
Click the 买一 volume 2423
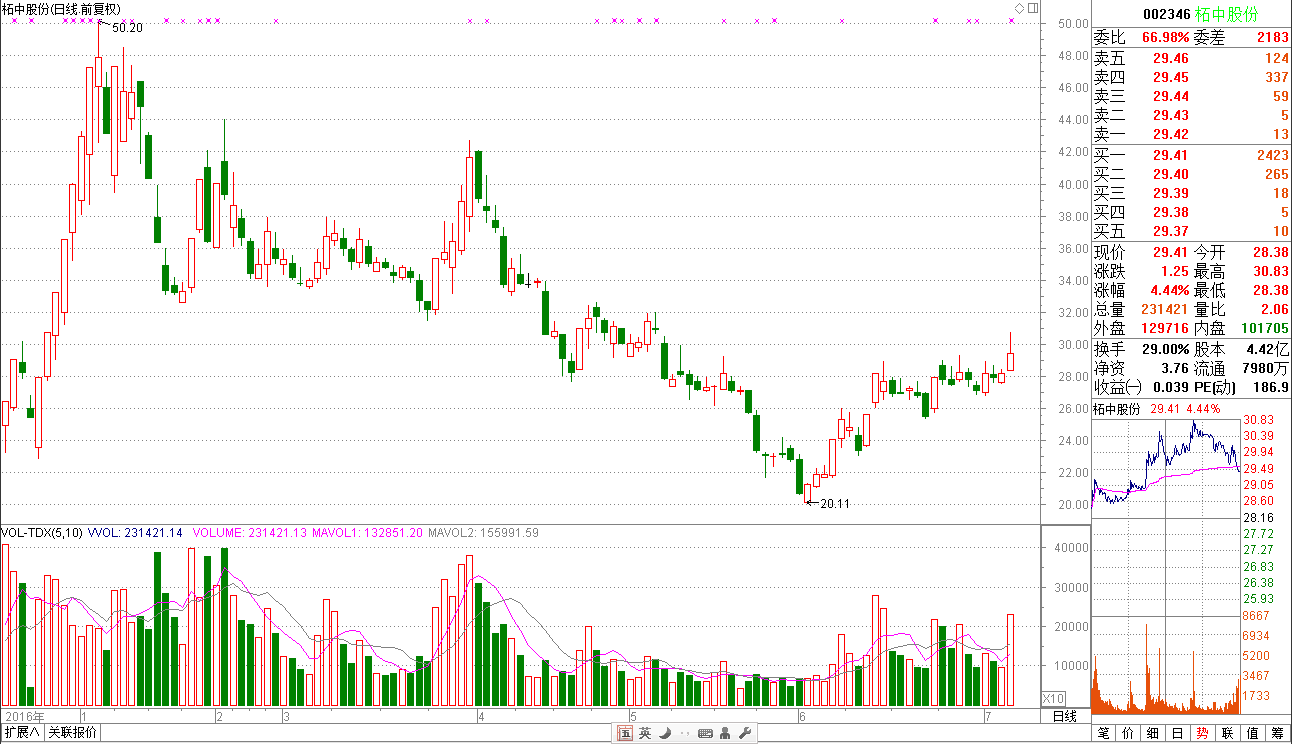(1272, 155)
